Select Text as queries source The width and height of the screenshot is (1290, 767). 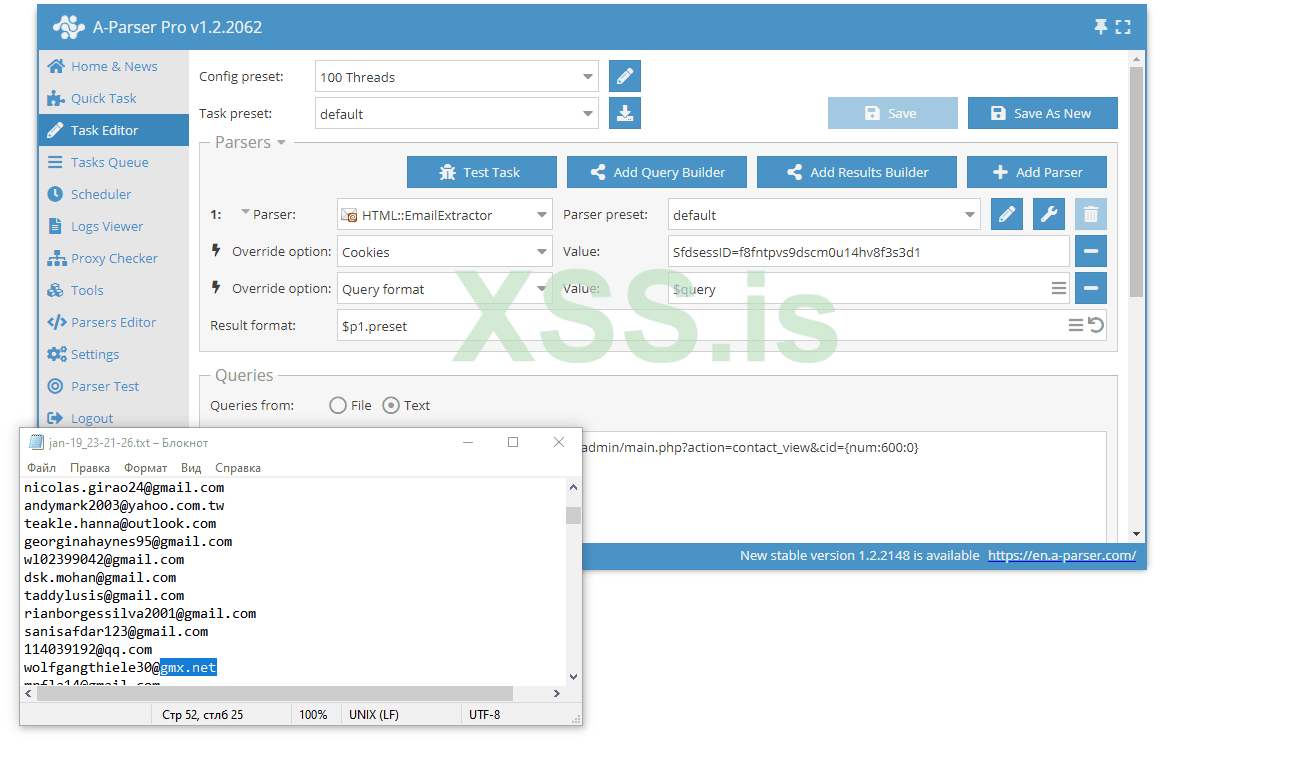coord(392,405)
